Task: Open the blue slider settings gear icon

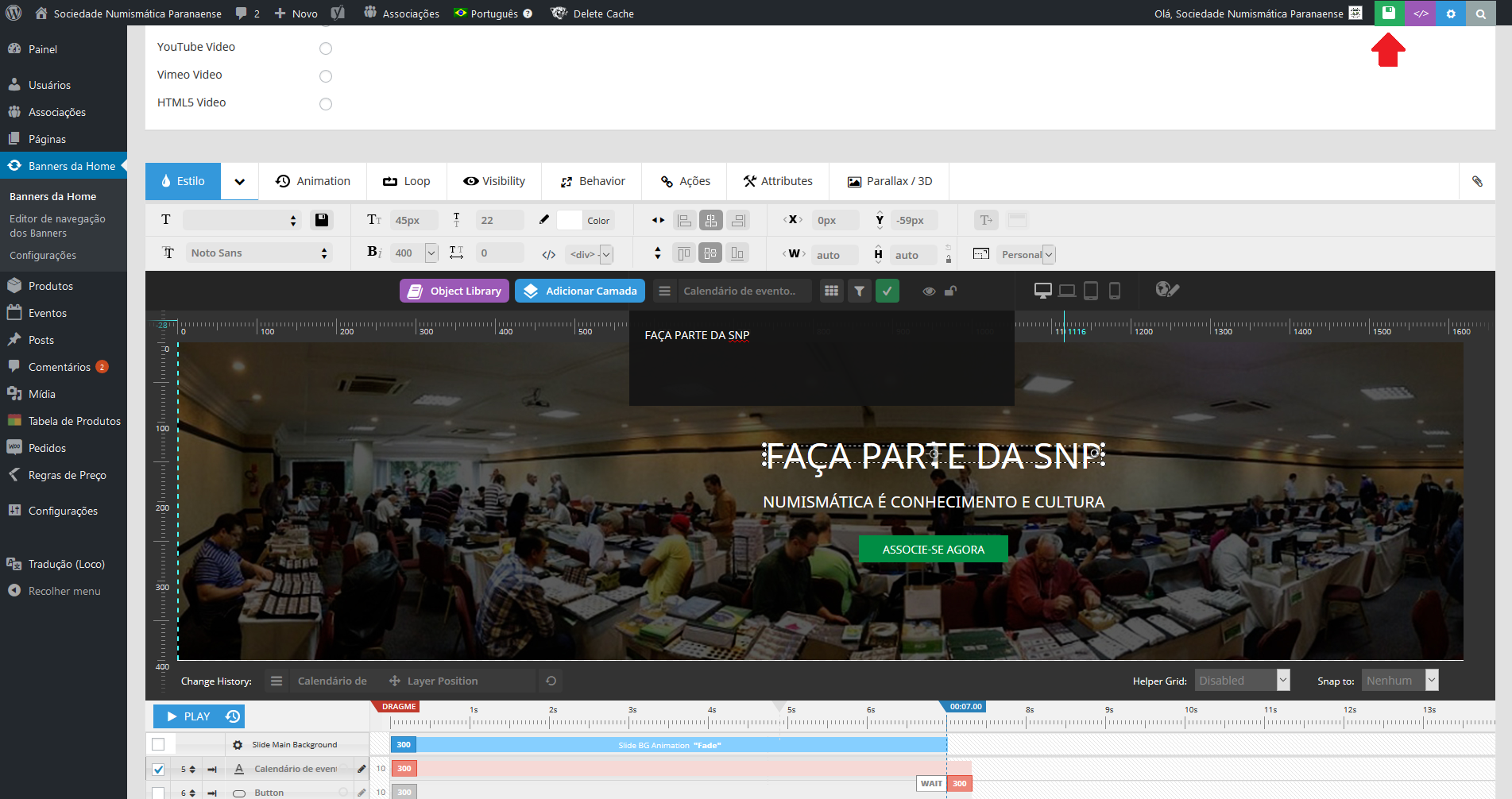Action: click(1451, 13)
